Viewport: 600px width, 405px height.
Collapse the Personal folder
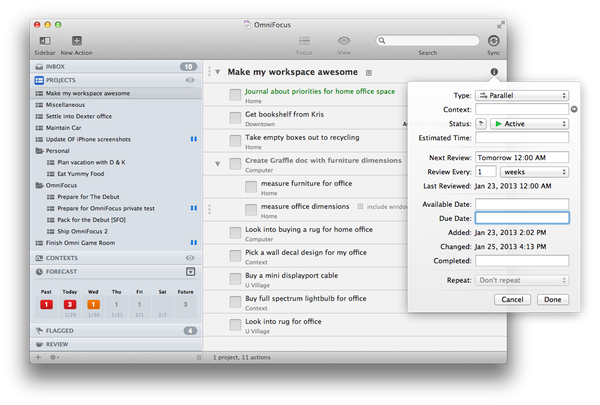point(39,151)
